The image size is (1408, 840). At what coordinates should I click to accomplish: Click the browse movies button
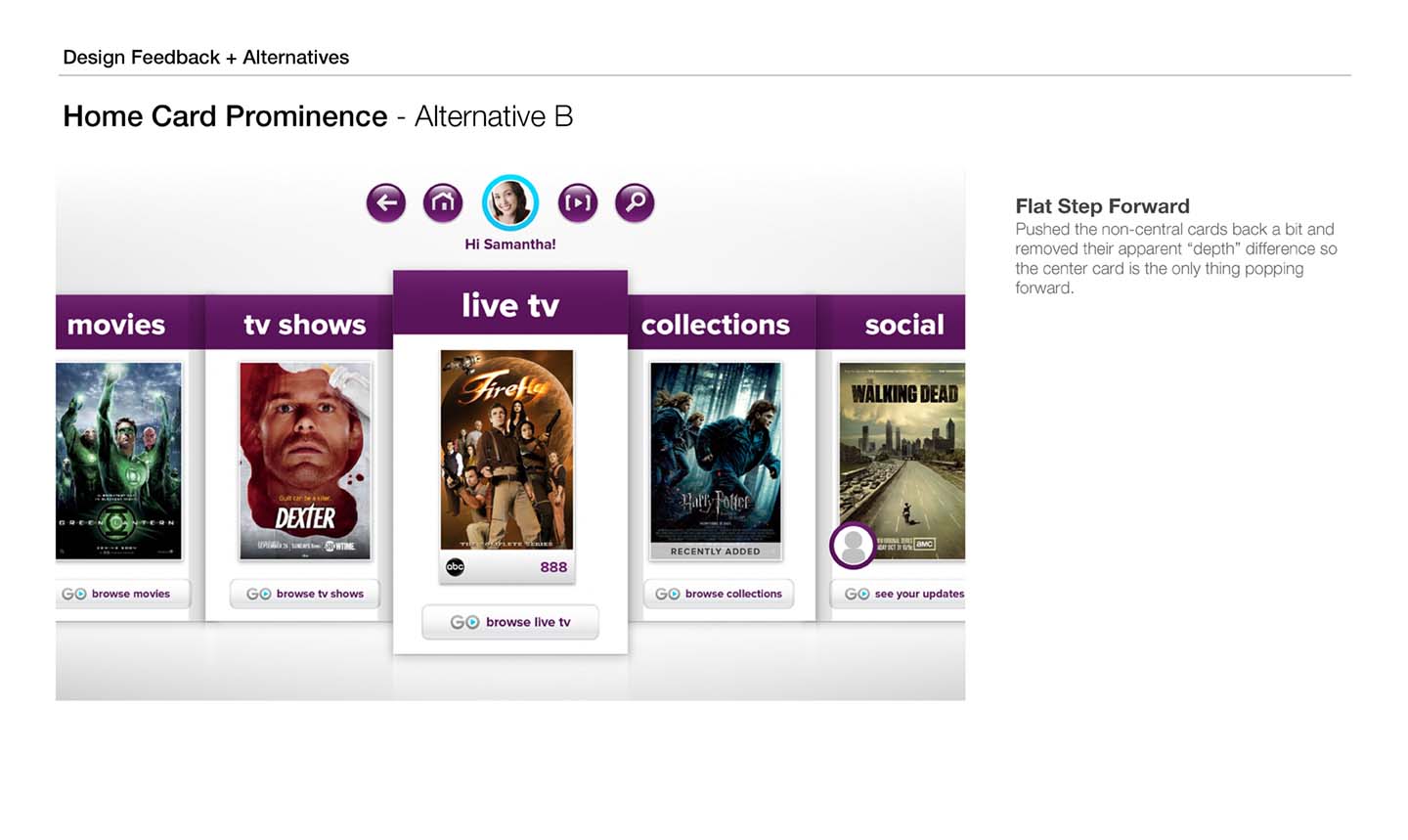[x=122, y=594]
